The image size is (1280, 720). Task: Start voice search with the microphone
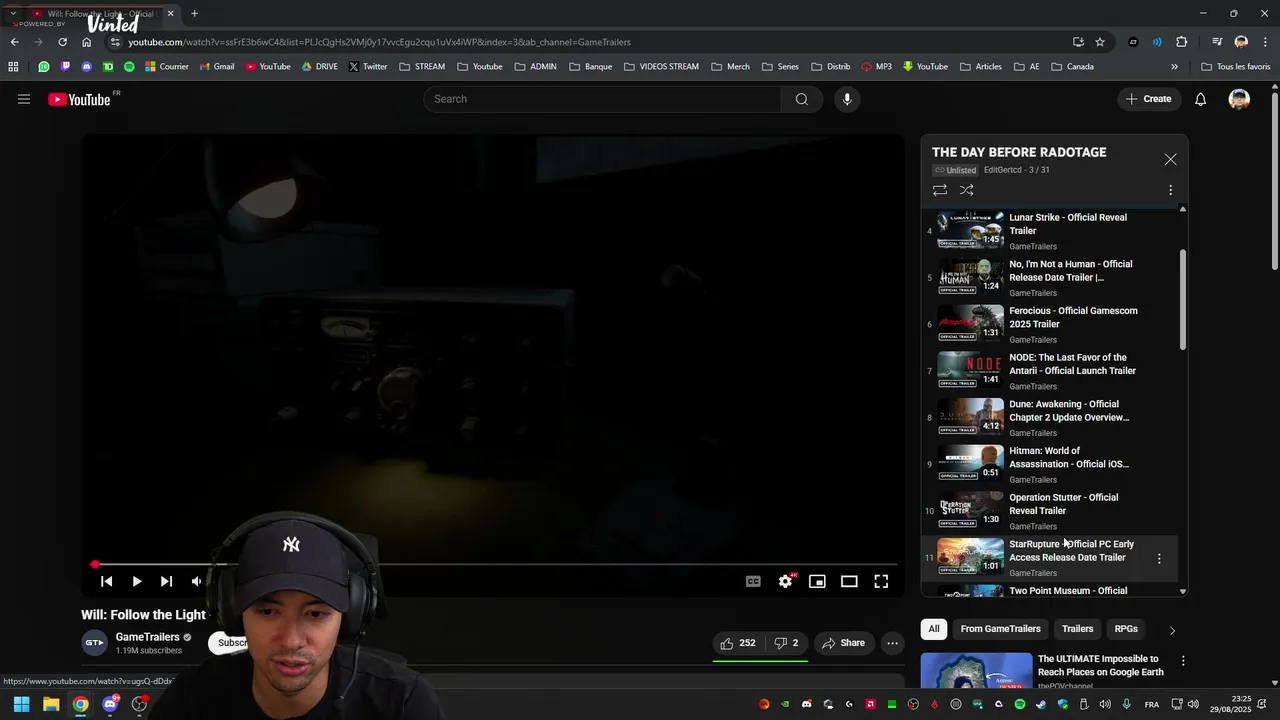[847, 99]
